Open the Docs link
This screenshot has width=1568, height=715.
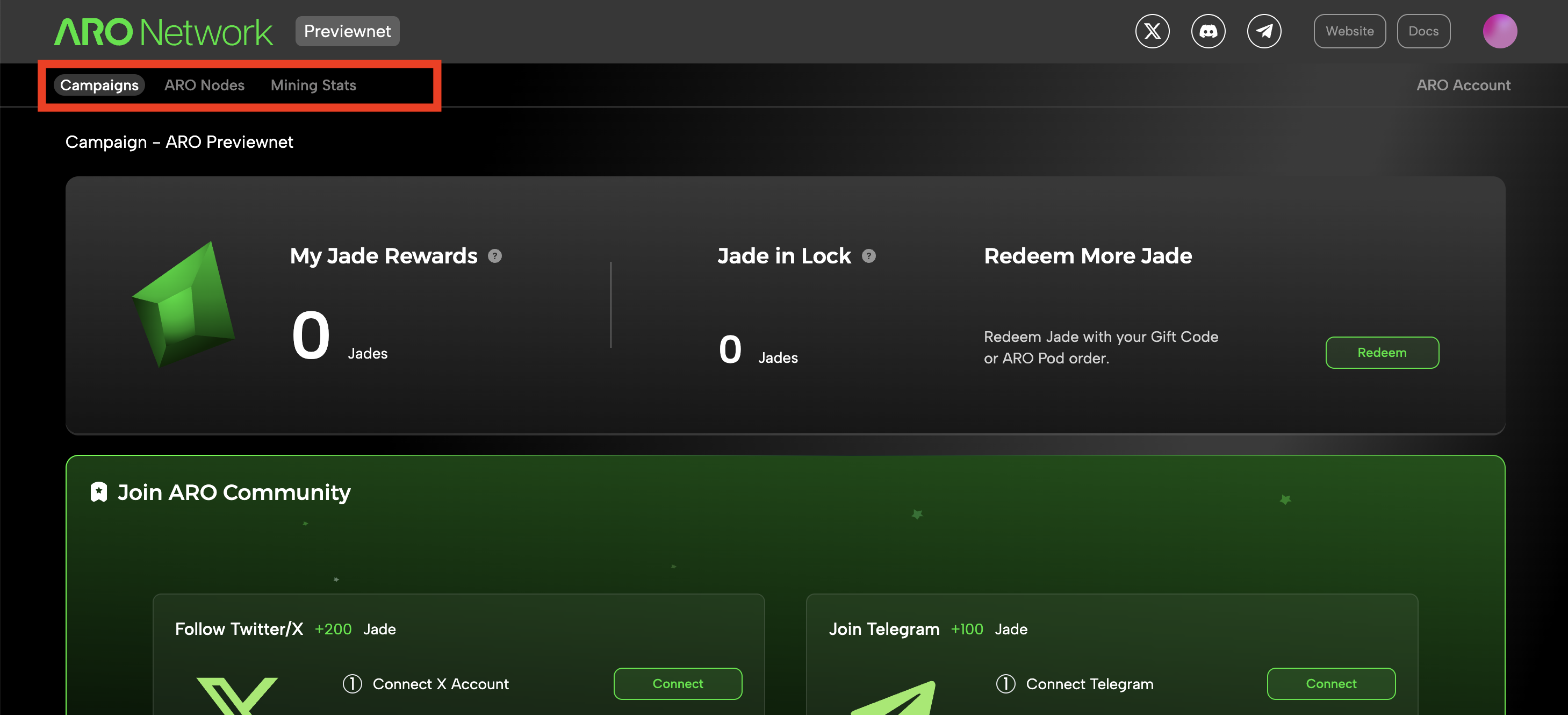pyautogui.click(x=1423, y=31)
